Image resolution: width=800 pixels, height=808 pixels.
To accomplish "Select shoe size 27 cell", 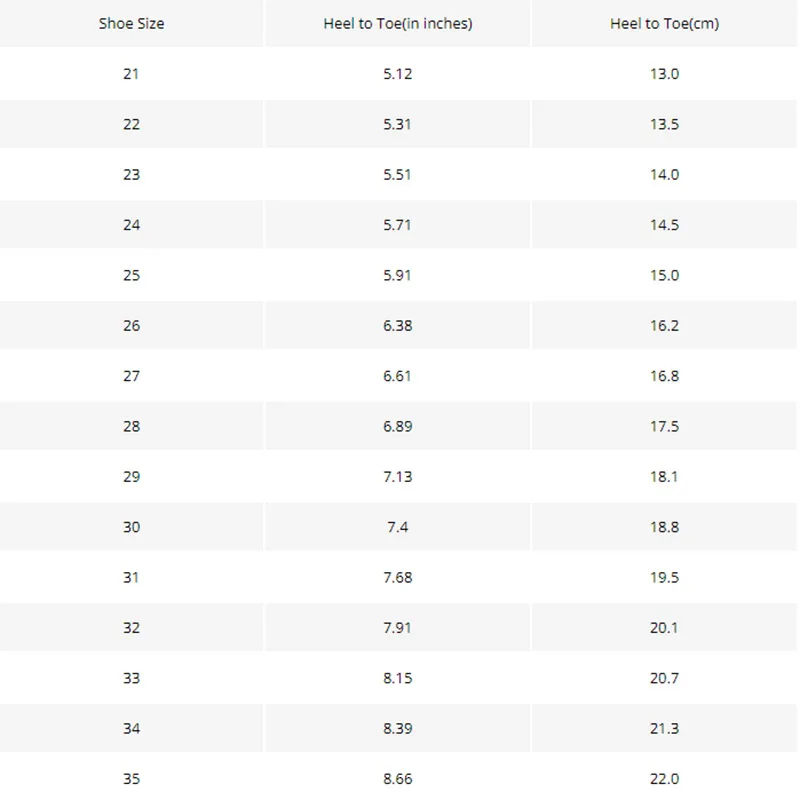I will coord(131,376).
